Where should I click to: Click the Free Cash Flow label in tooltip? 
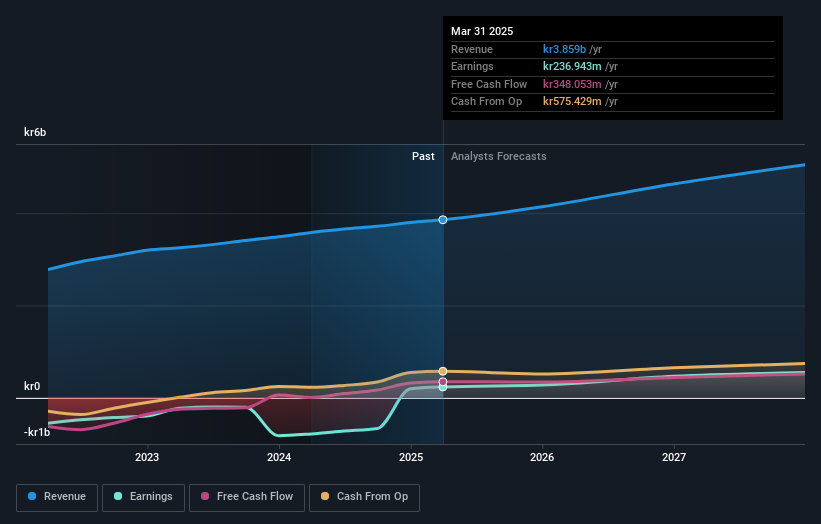tap(489, 84)
